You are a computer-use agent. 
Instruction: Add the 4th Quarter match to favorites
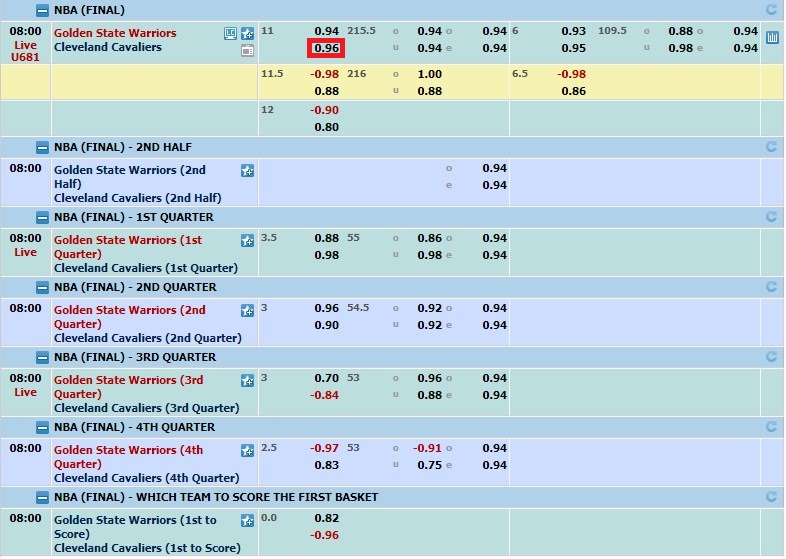(x=247, y=451)
